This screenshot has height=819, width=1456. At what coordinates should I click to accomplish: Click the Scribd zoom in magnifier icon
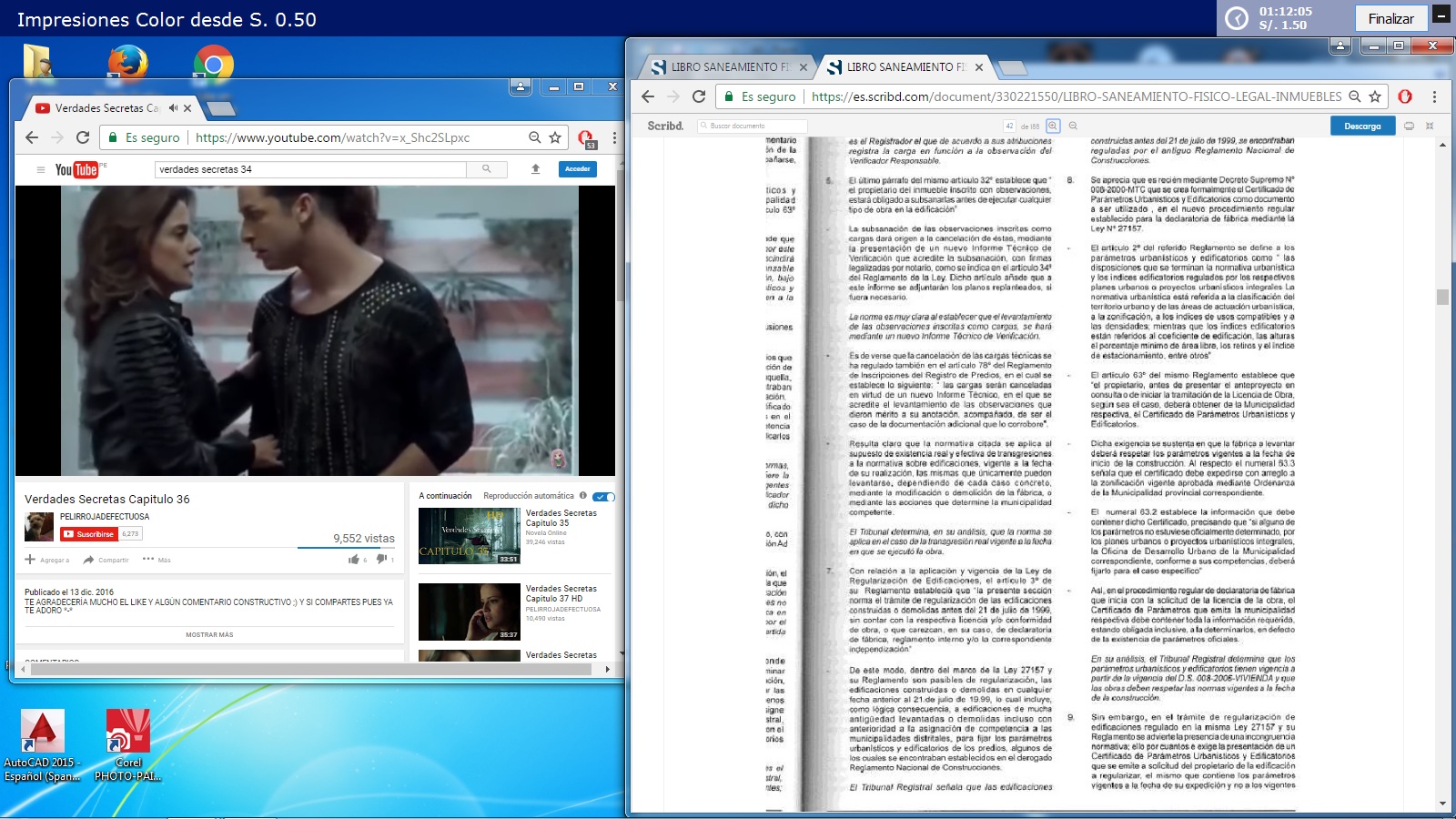1053,126
